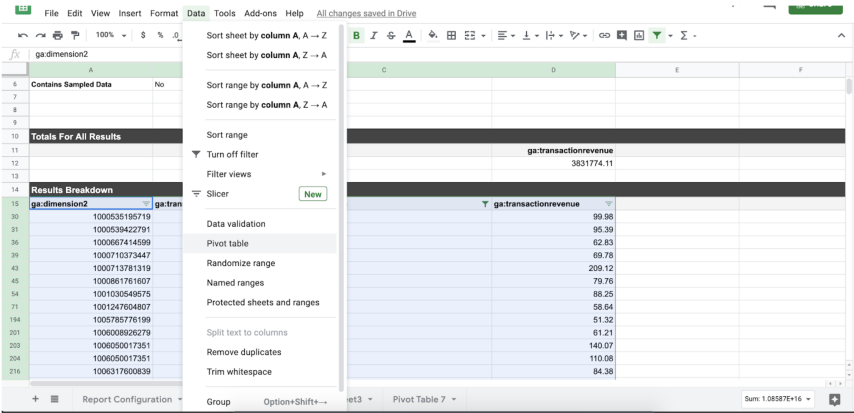Click the Explore icon at bottom right
854x413 pixels.
coord(833,399)
